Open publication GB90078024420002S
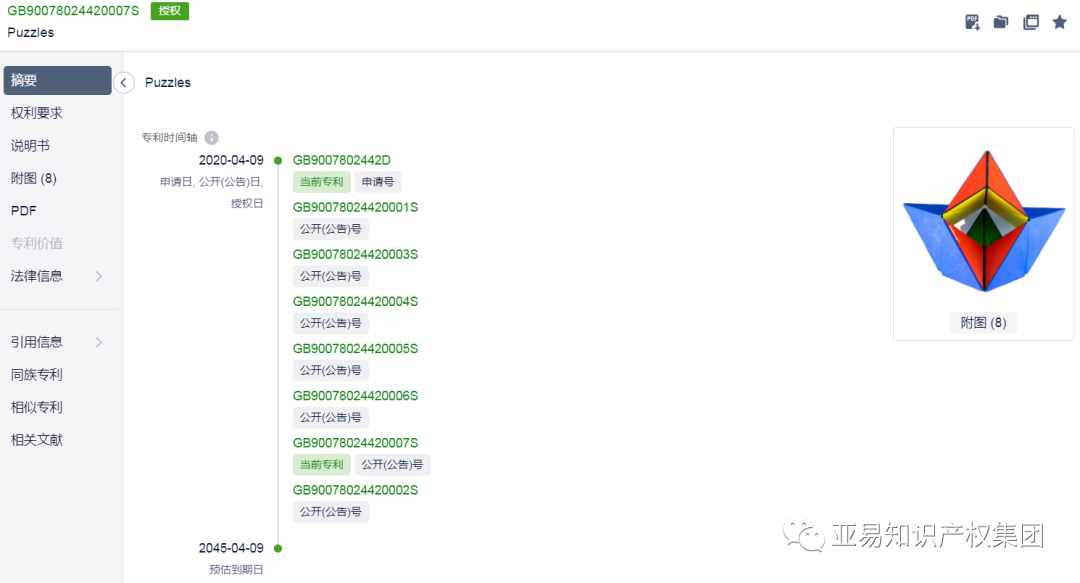 (355, 490)
